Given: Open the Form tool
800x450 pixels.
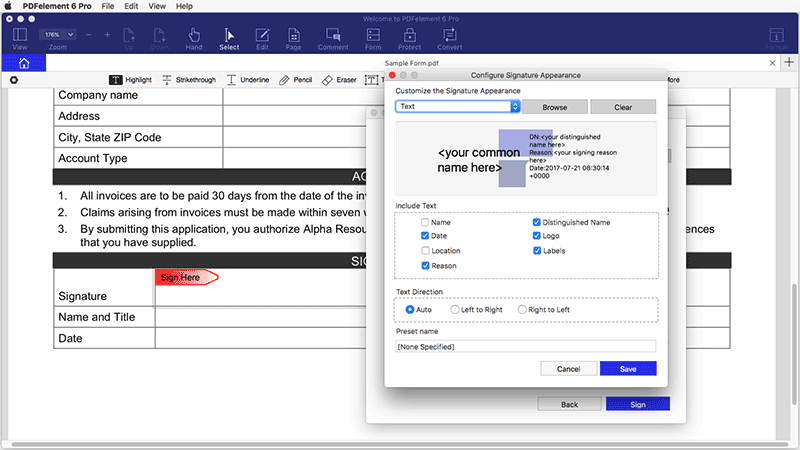Looking at the screenshot, I should coord(373,39).
